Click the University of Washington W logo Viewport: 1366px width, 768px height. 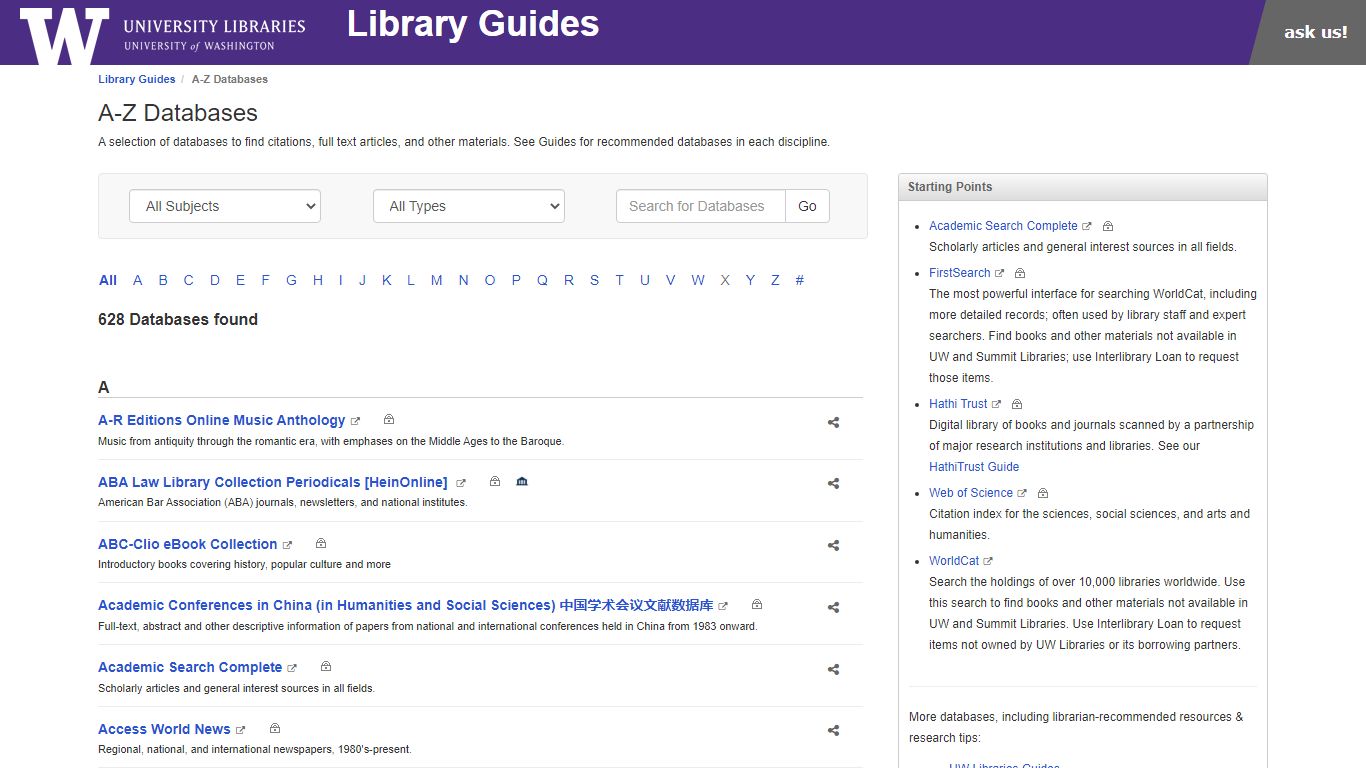click(64, 35)
